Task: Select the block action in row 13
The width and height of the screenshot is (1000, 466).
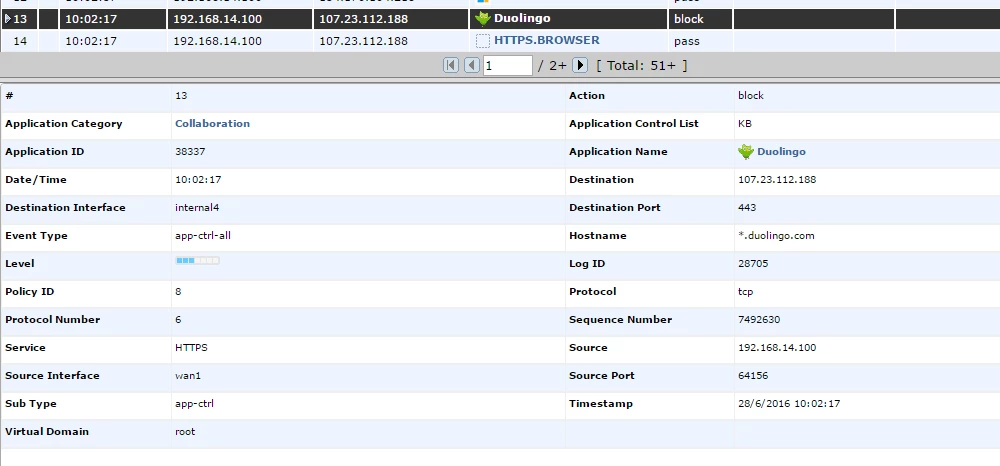Action: click(x=689, y=19)
